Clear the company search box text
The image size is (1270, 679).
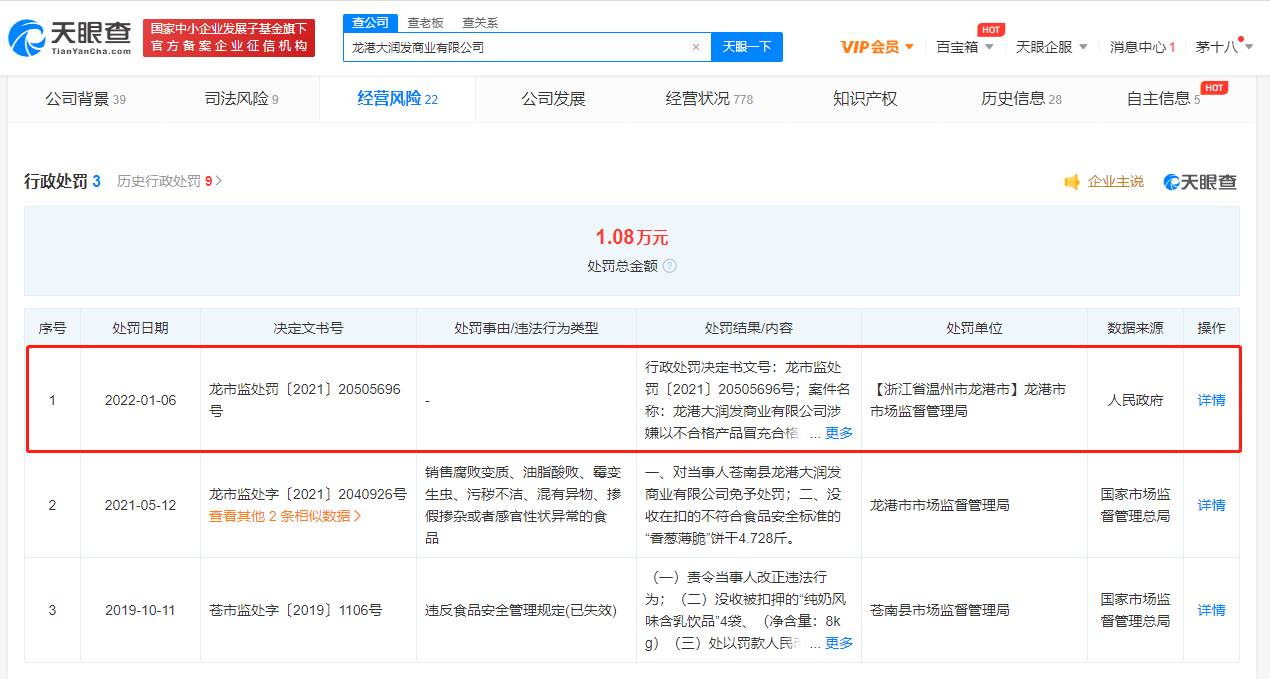click(696, 47)
